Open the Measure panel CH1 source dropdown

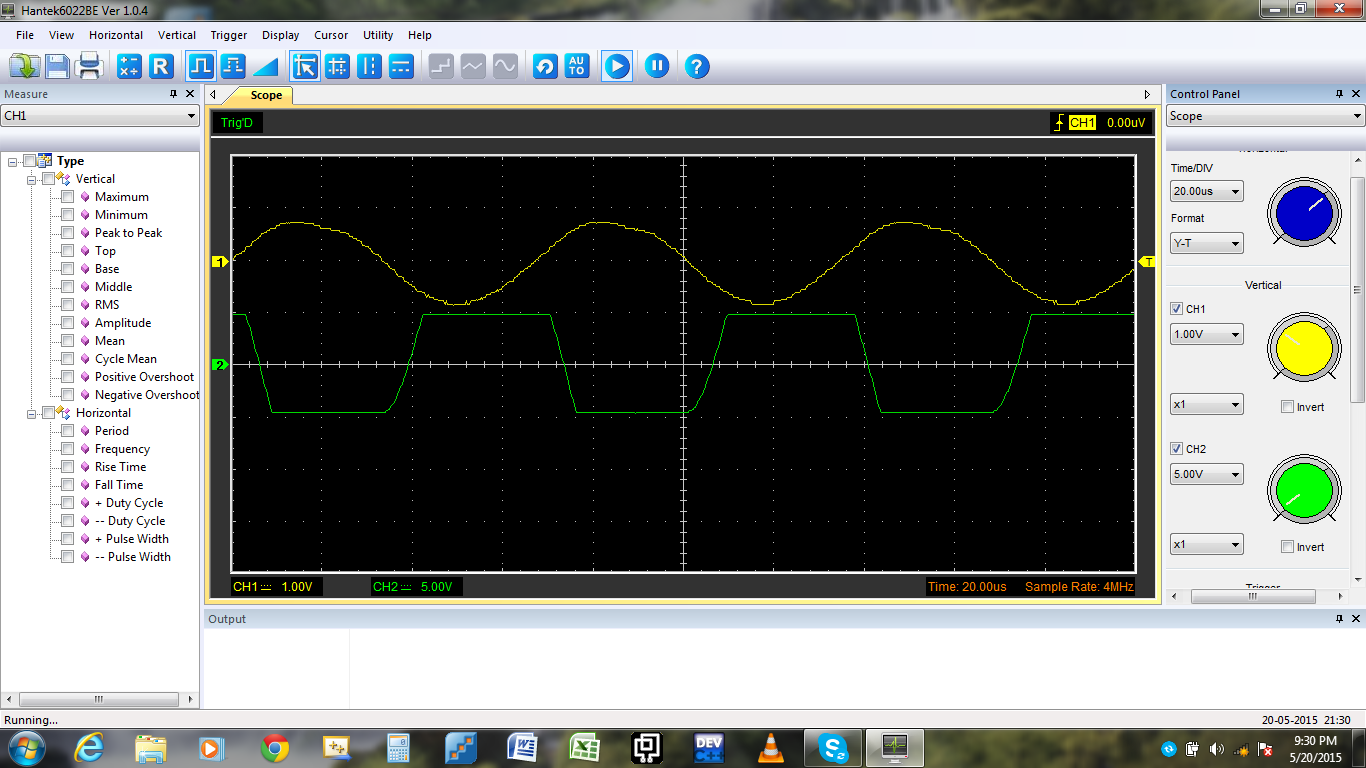[100, 116]
